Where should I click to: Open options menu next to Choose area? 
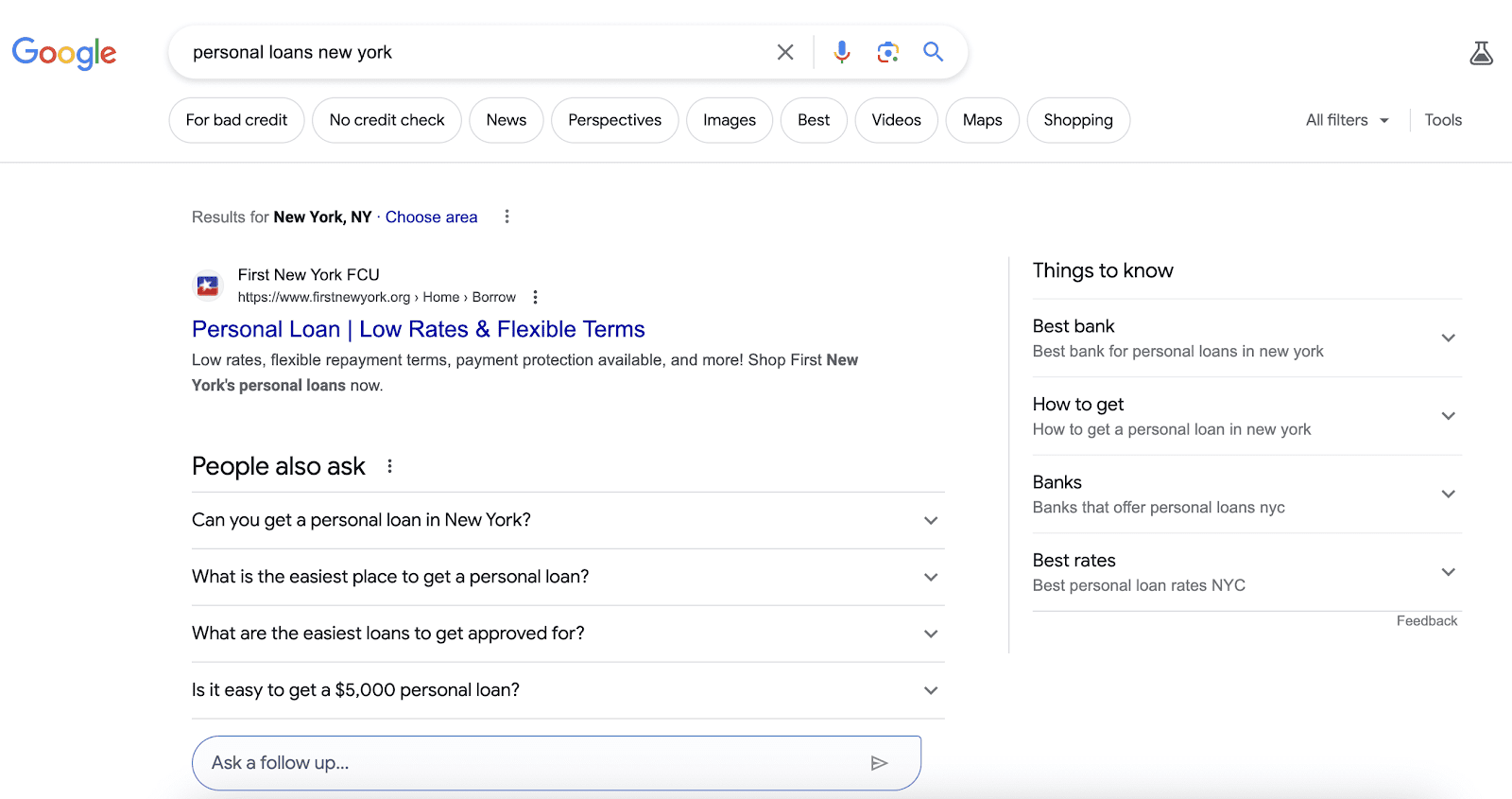click(x=507, y=217)
